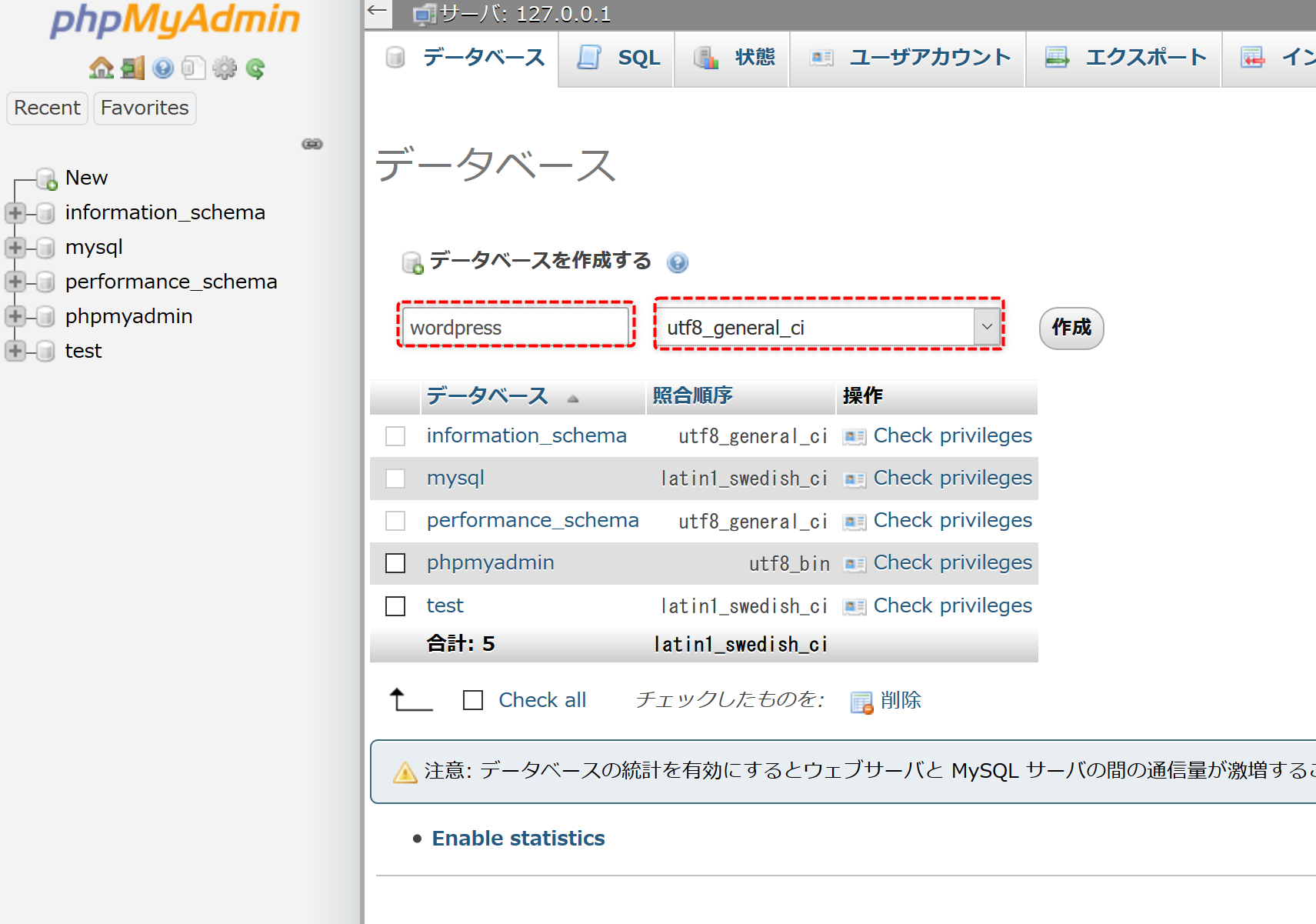This screenshot has height=924, width=1316.
Task: Sort by the 照合順序 column header
Action: 692,395
